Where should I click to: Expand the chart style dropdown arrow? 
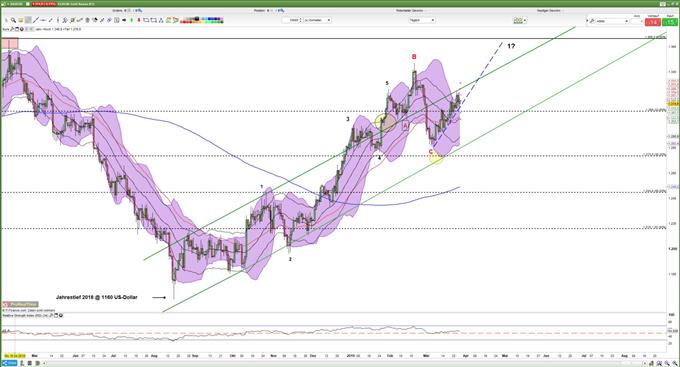point(525,20)
